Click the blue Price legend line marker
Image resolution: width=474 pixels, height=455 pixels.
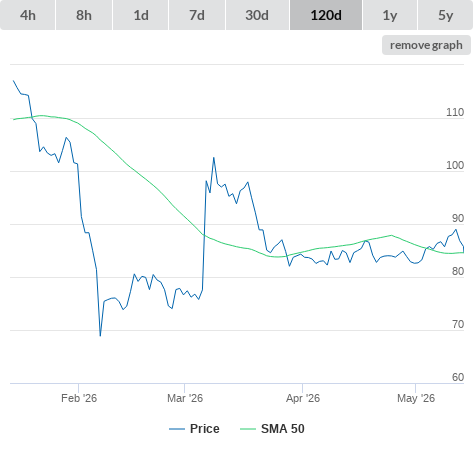pos(177,429)
